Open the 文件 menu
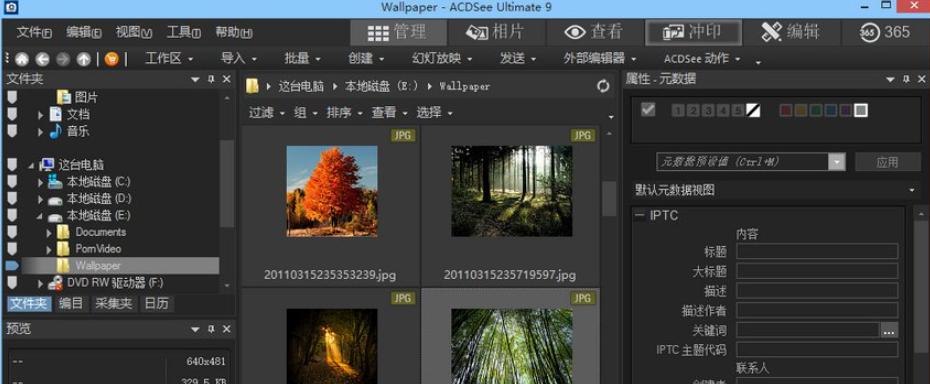The height and width of the screenshot is (384, 930). [33, 33]
